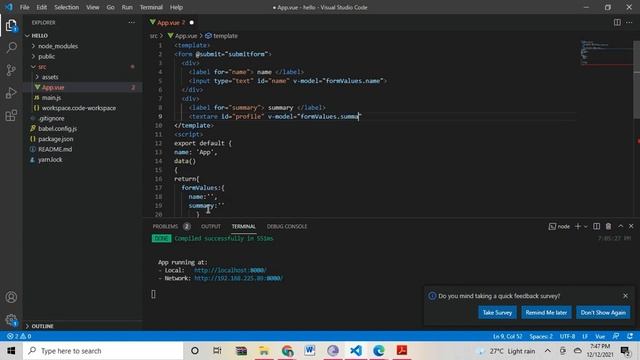Switch to the PROBLEMS tab

click(165, 226)
